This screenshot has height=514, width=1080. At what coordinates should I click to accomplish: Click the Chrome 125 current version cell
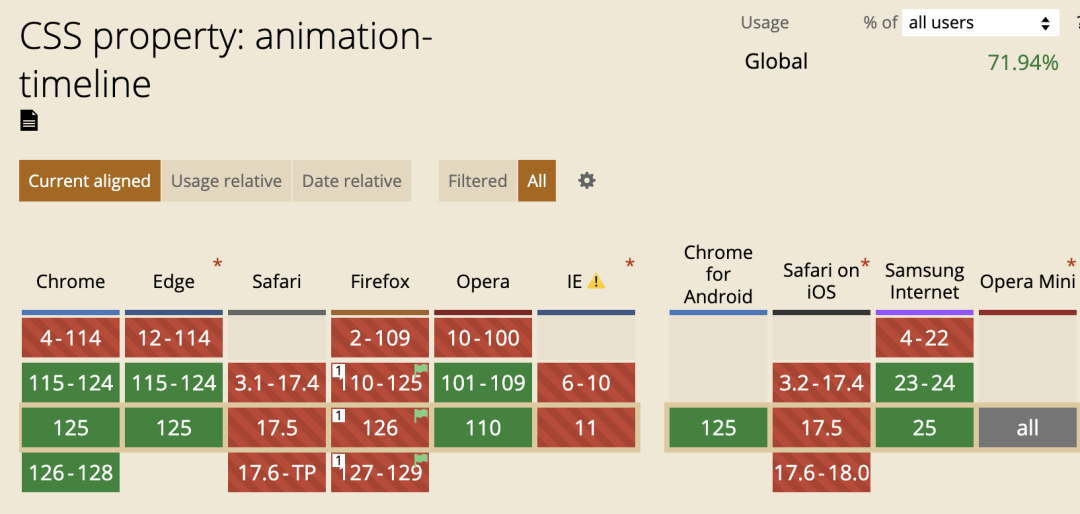(71, 428)
